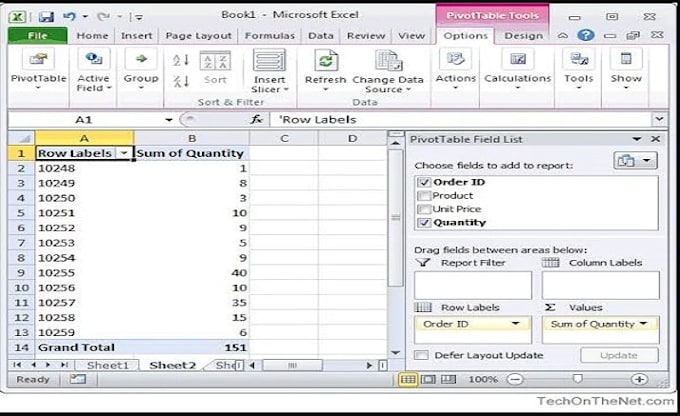Image resolution: width=680 pixels, height=416 pixels.
Task: Click the horizontal scrollbar right arrow
Action: point(369,365)
